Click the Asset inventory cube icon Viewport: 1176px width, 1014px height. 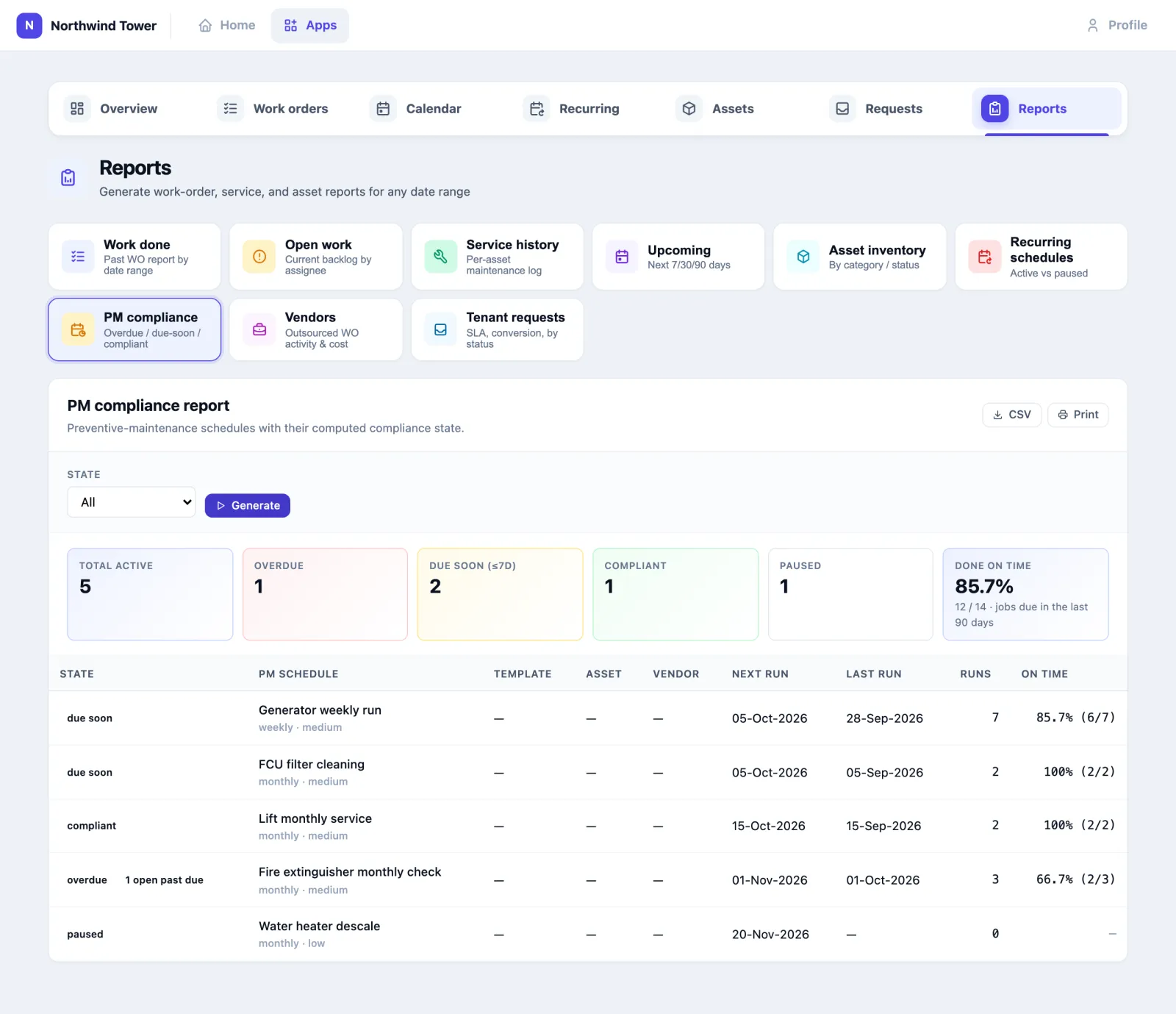point(803,257)
